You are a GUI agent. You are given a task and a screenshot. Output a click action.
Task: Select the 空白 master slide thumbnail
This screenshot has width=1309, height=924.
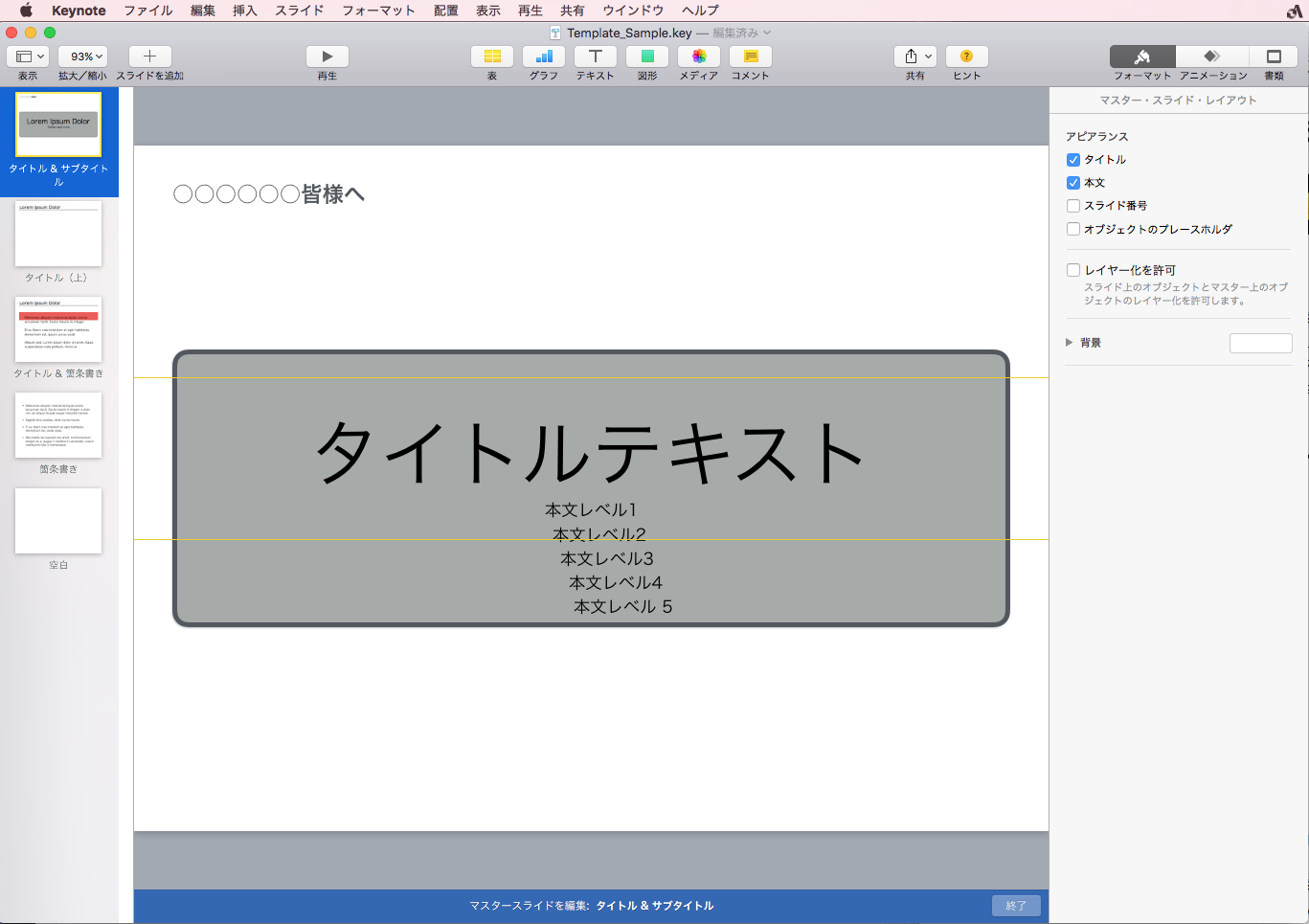(x=57, y=520)
